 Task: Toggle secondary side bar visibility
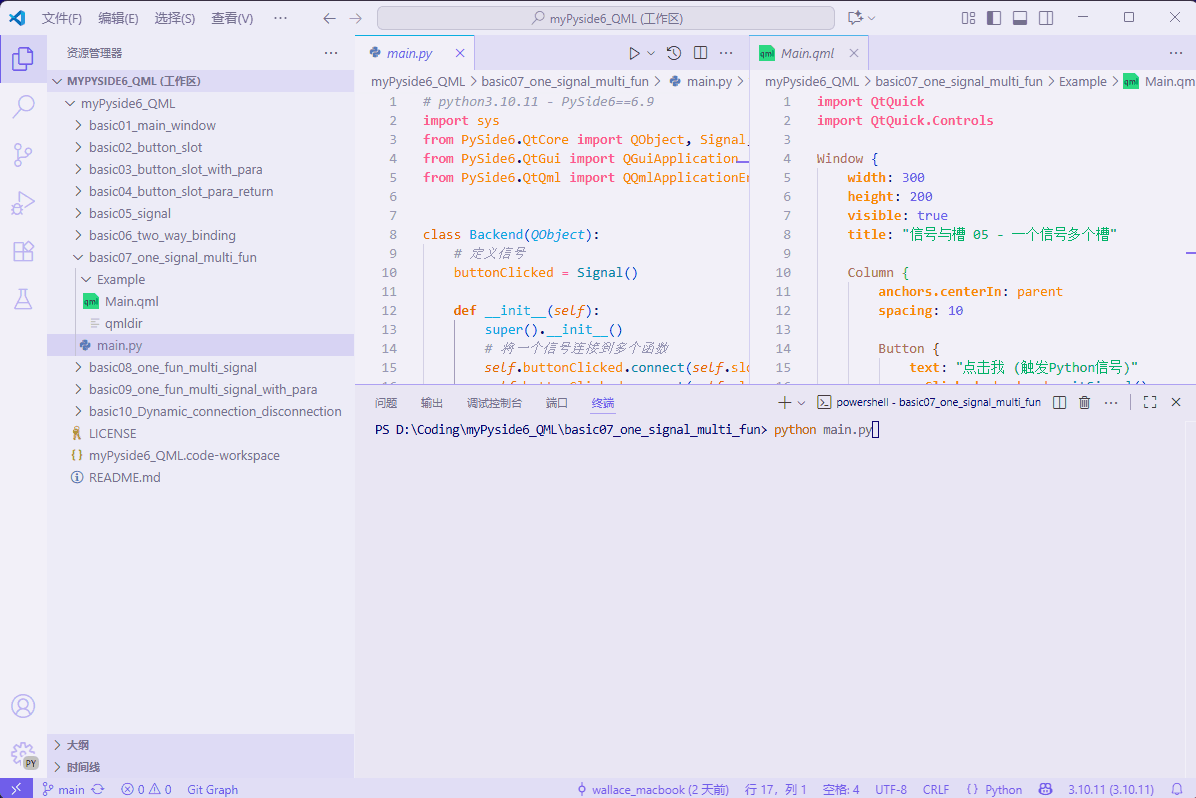coord(1046,18)
